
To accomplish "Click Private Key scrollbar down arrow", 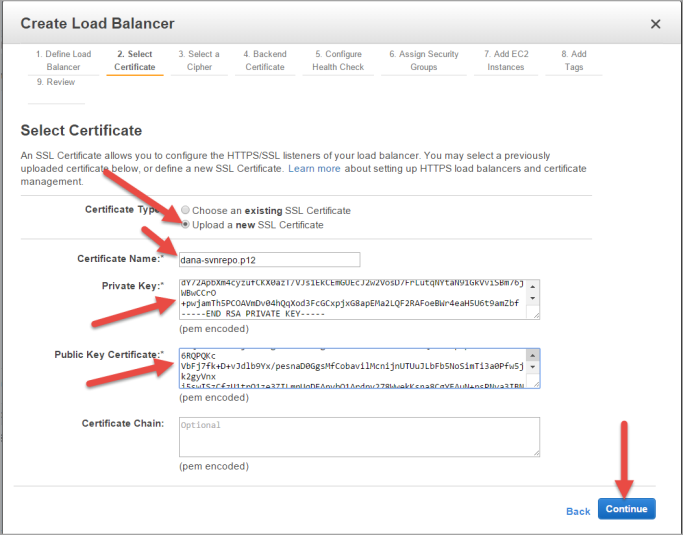I will [532, 298].
